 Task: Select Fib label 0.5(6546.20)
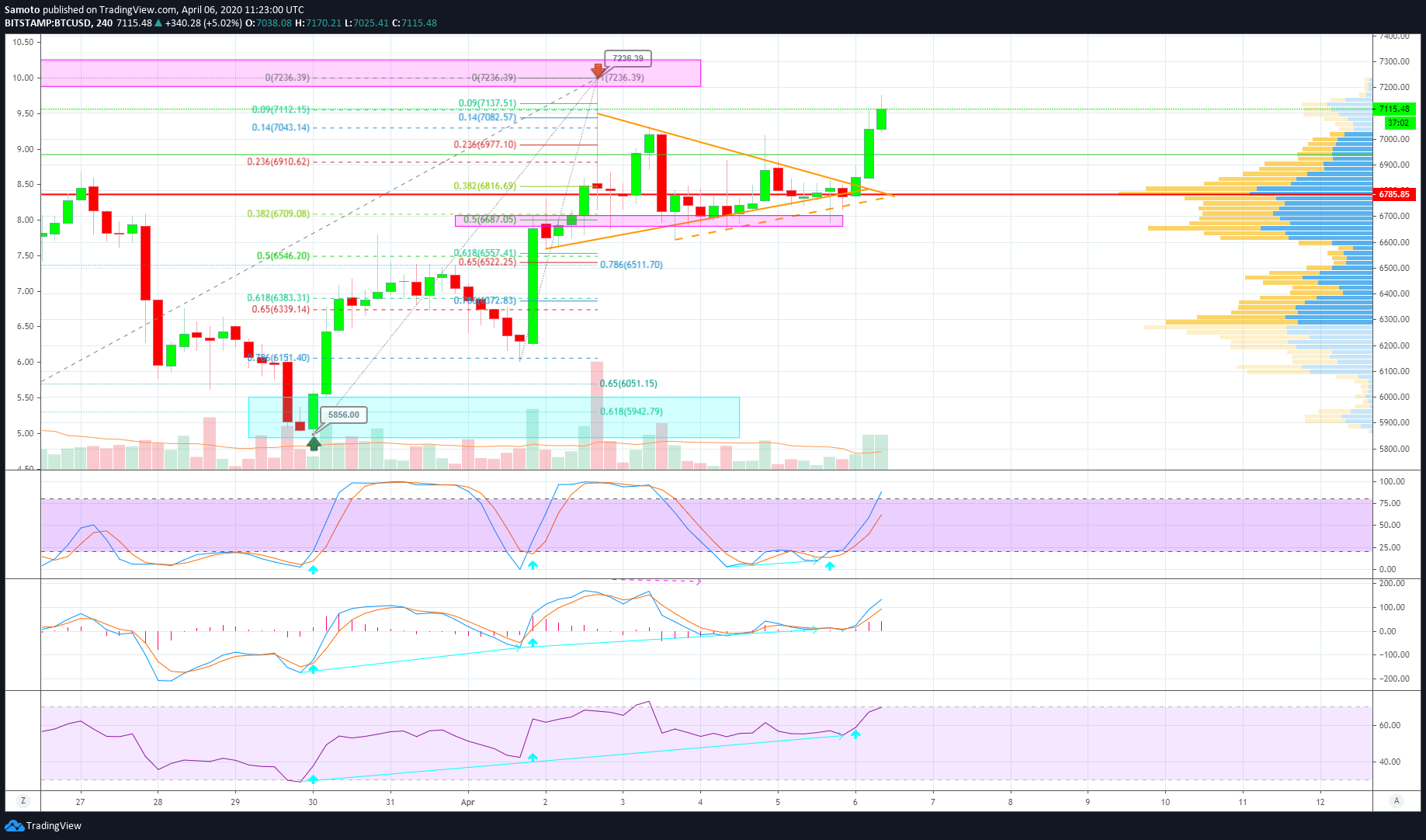pos(283,255)
